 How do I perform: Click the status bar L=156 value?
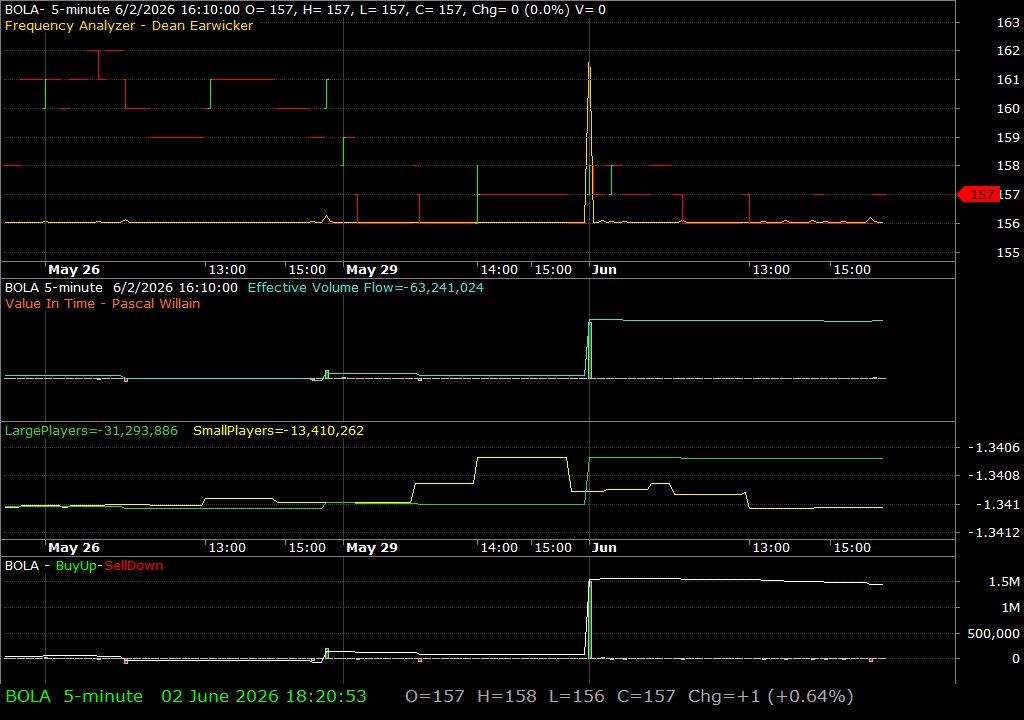577,696
